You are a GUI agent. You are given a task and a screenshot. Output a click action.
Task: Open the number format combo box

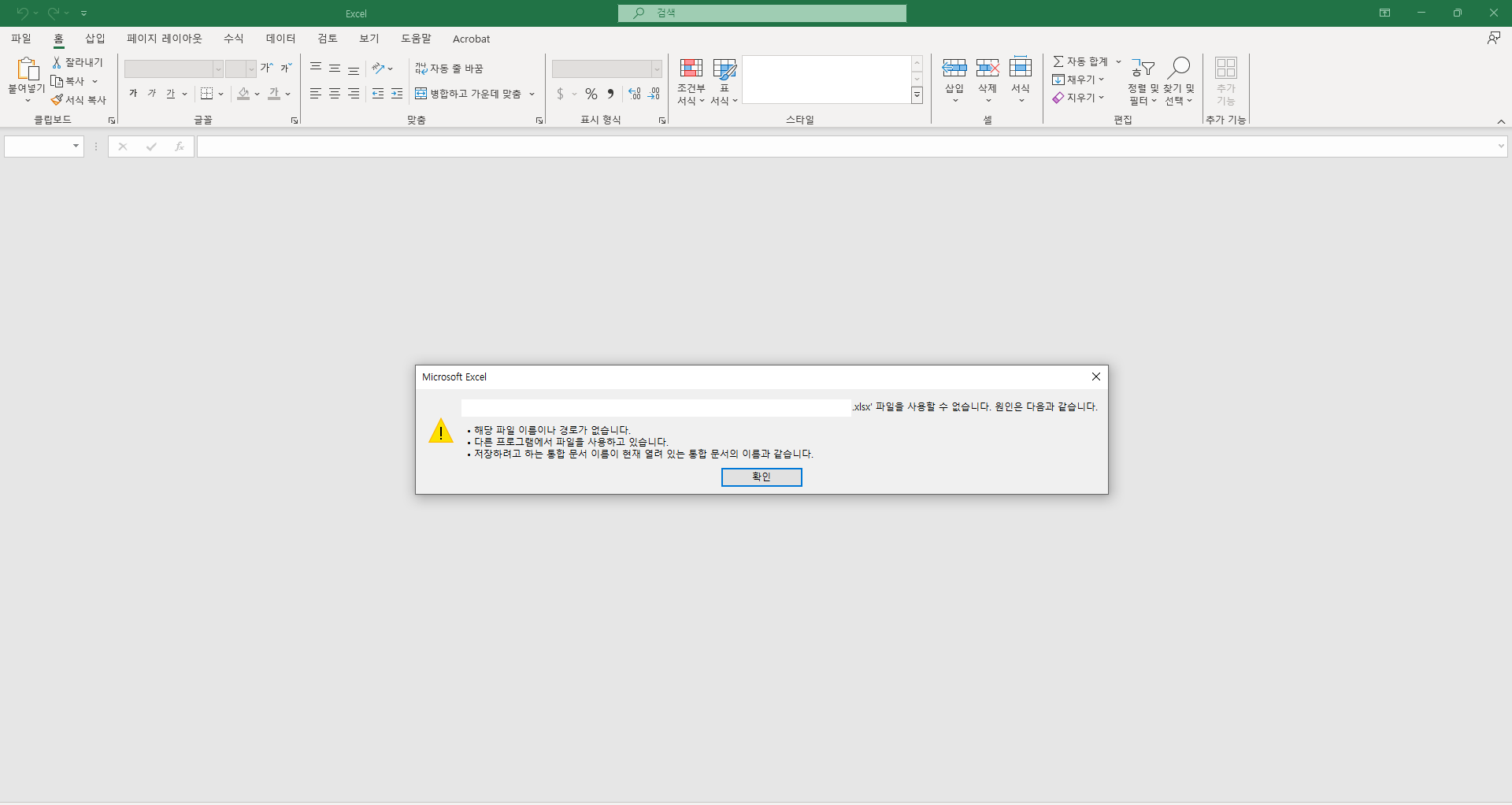[x=606, y=69]
